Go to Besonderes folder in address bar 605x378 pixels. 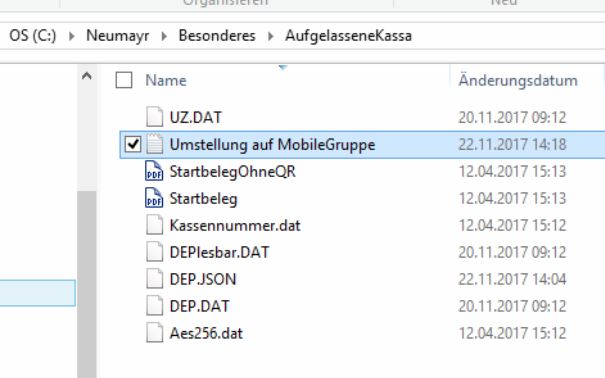click(217, 35)
